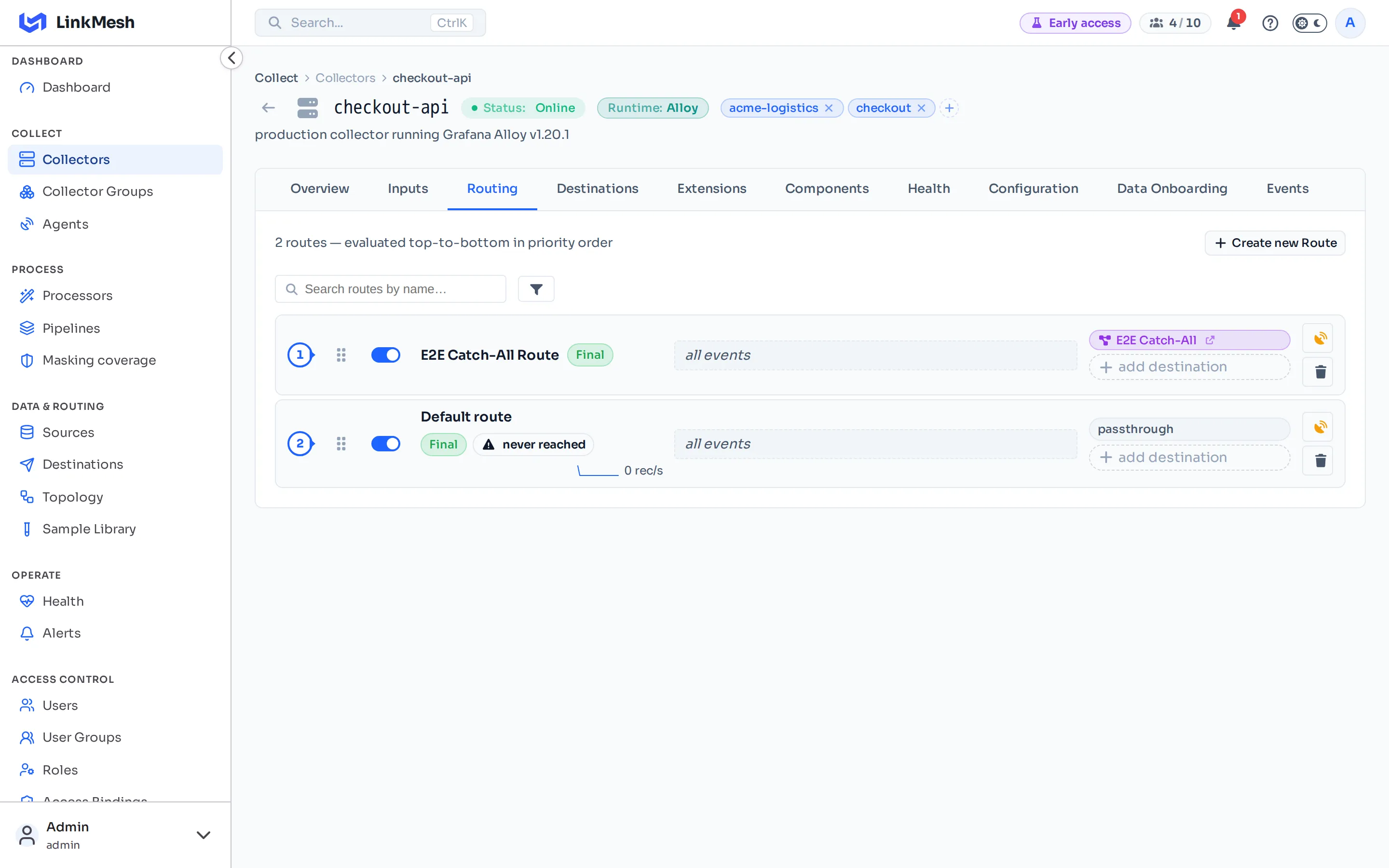1389x868 pixels.
Task: Open the route filter funnel icon
Action: pos(536,289)
